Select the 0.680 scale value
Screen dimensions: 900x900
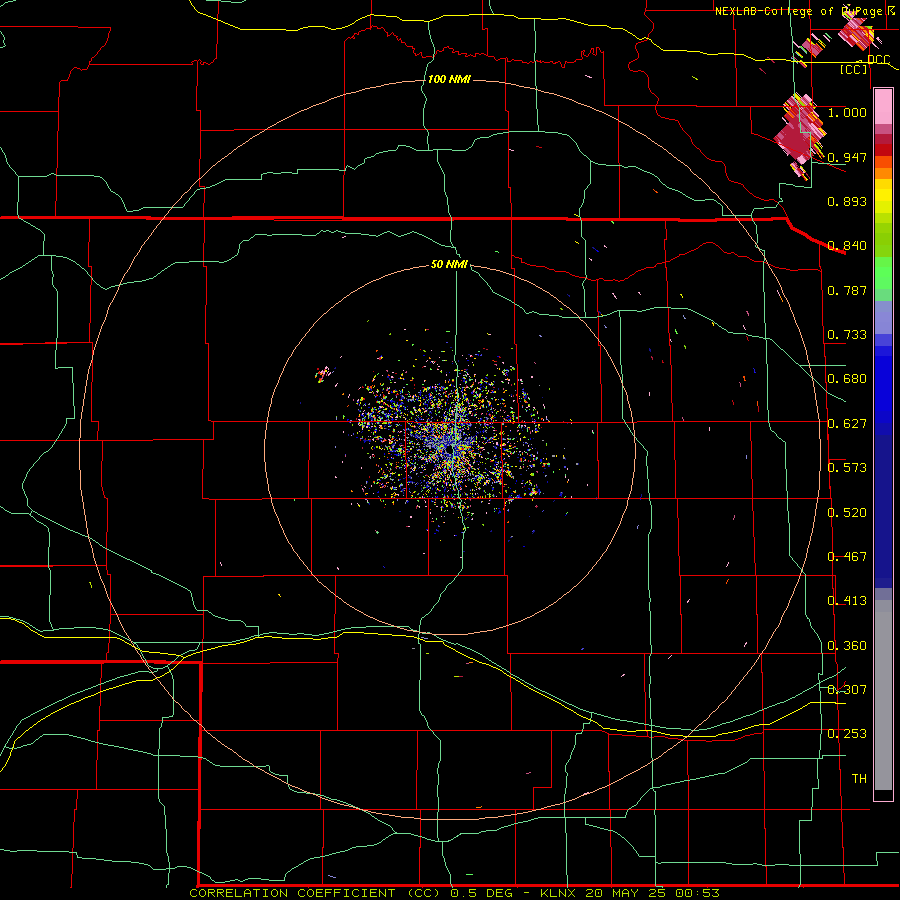coord(847,379)
